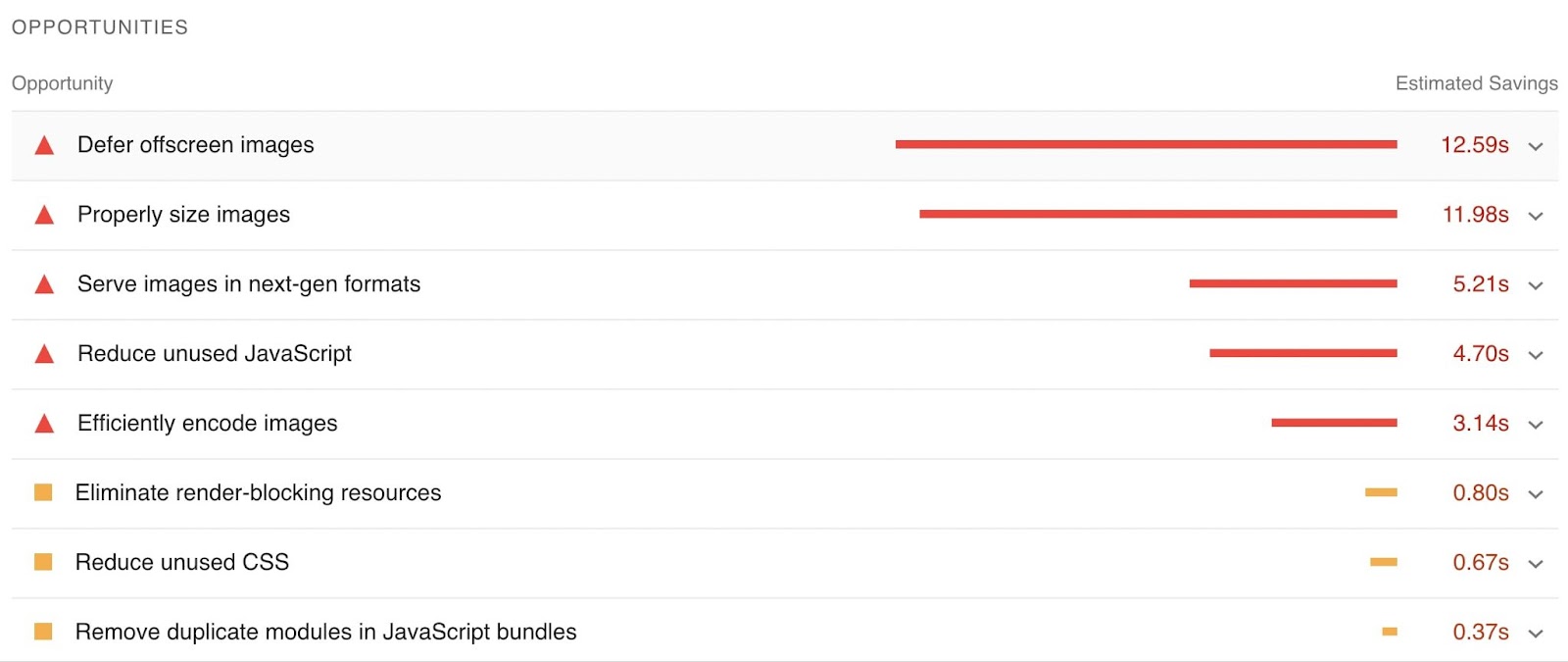Expand the Reduce unused JavaScript chevron
Image resolution: width=1568 pixels, height=662 pixels.
point(1536,355)
